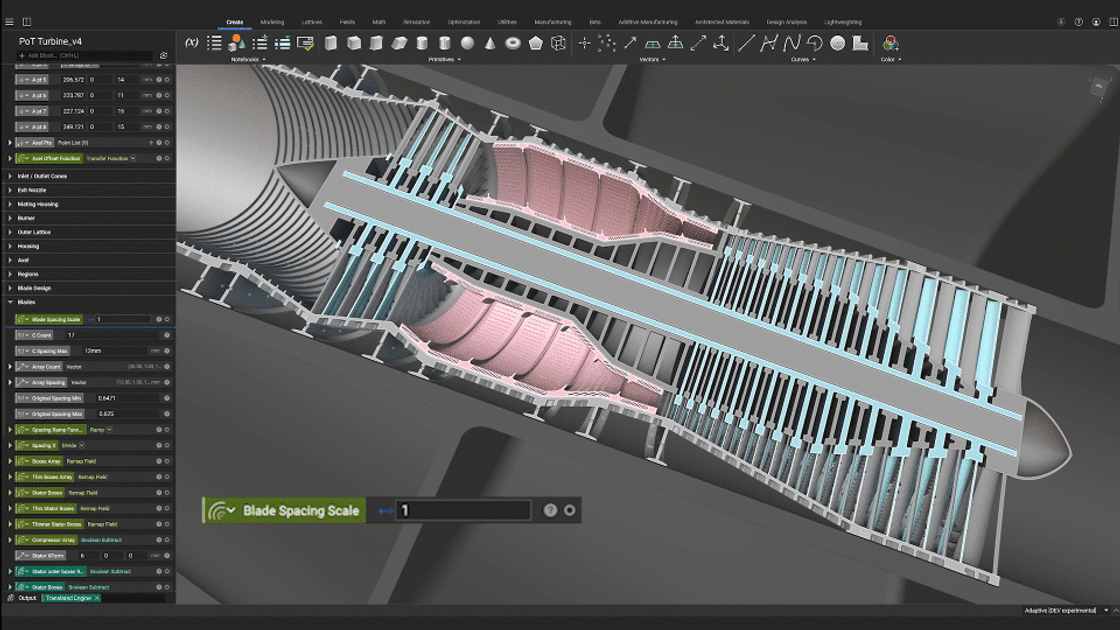Screen dimensions: 1120x630
Task: Expand the Exit Nozzle section
Action: point(10,190)
